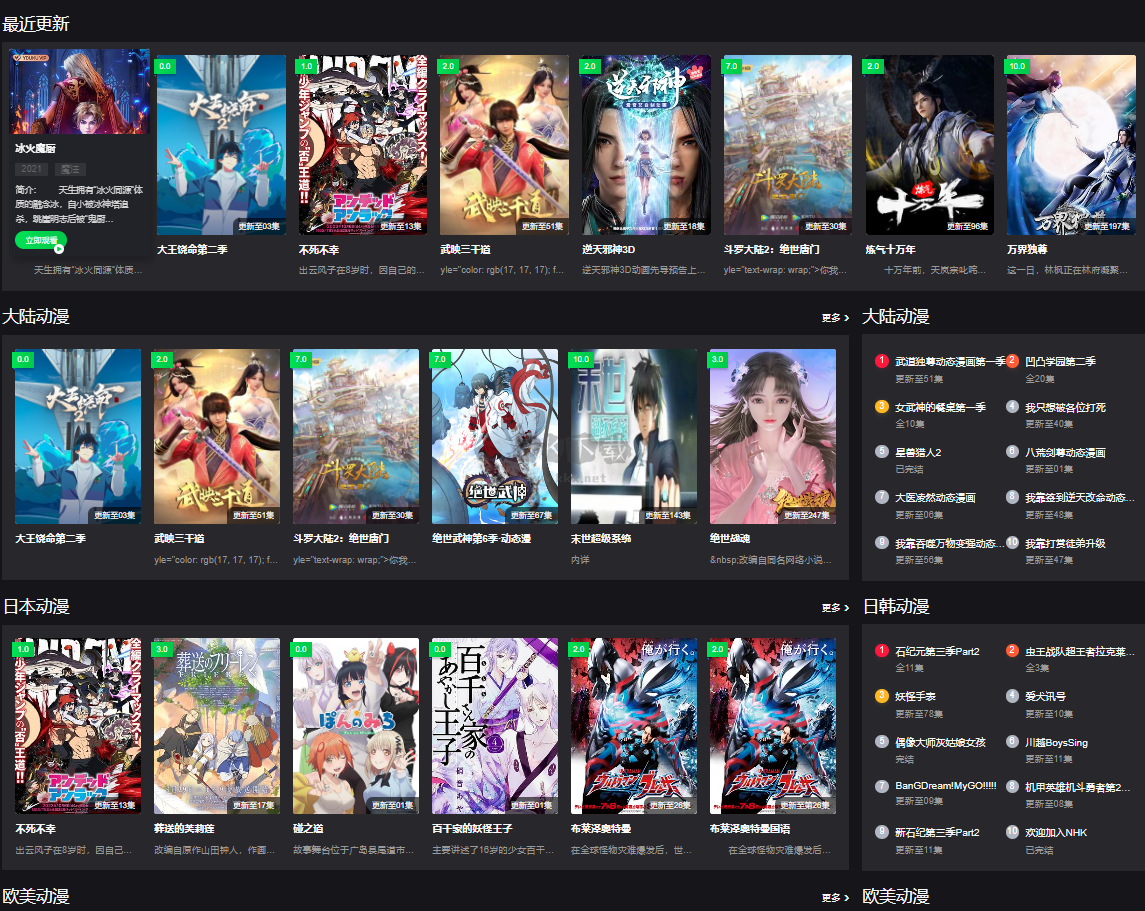Click rank 10 badge for 欢迎加入NHK
1145x911 pixels.
(x=1012, y=831)
